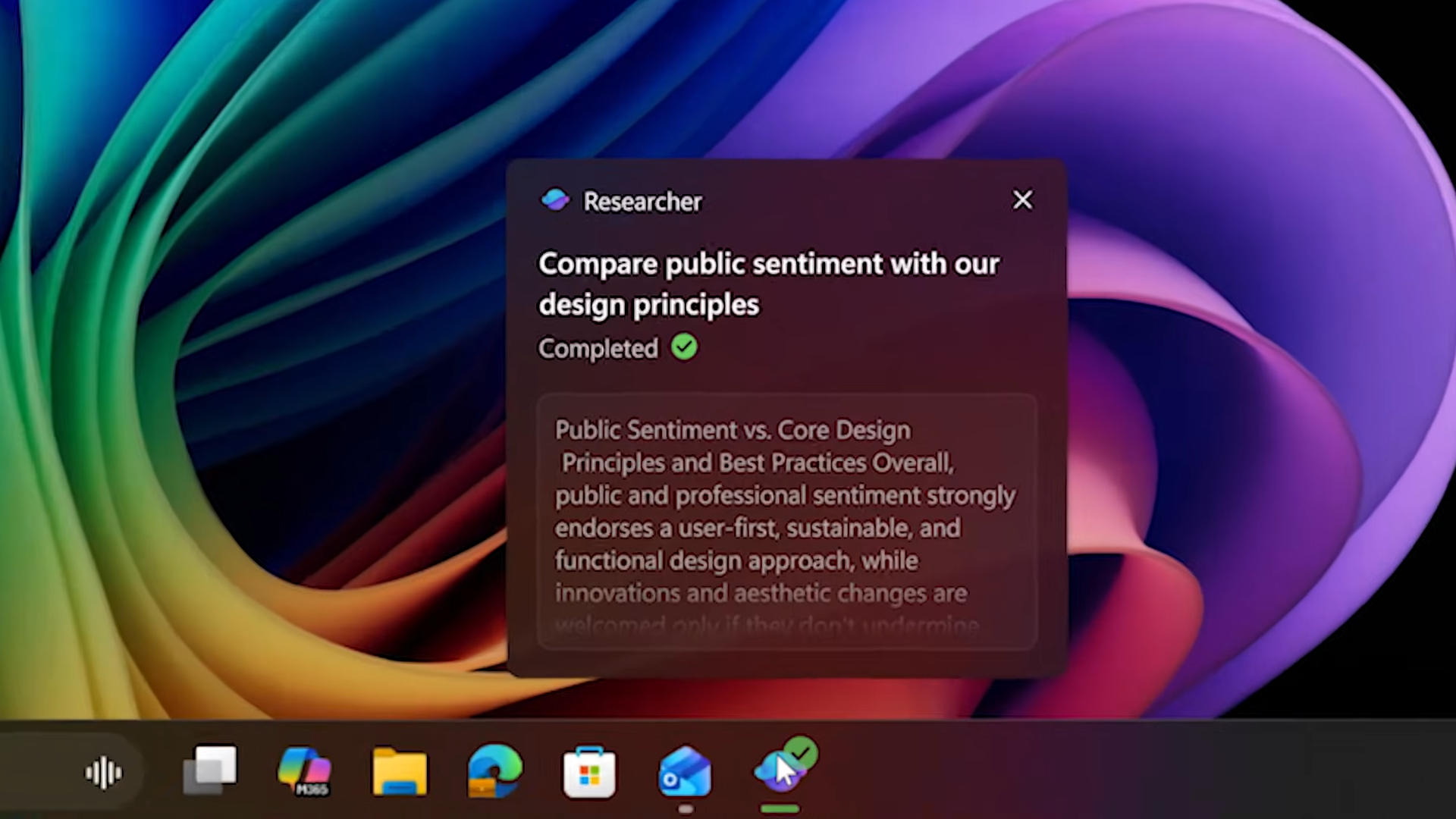Select the Completed status label

[x=598, y=348]
